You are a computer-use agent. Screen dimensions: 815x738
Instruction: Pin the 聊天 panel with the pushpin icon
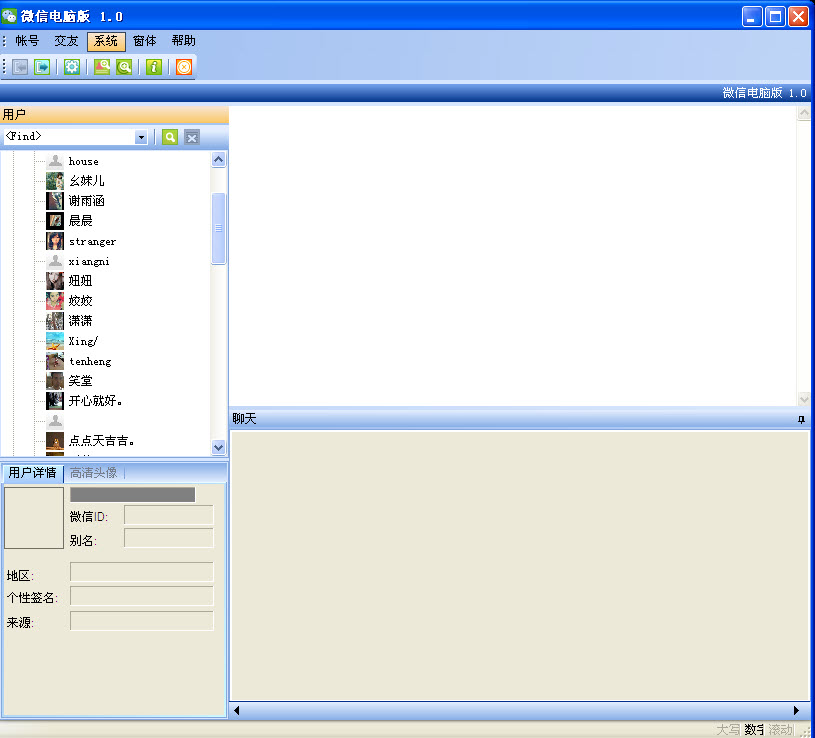pyautogui.click(x=801, y=419)
